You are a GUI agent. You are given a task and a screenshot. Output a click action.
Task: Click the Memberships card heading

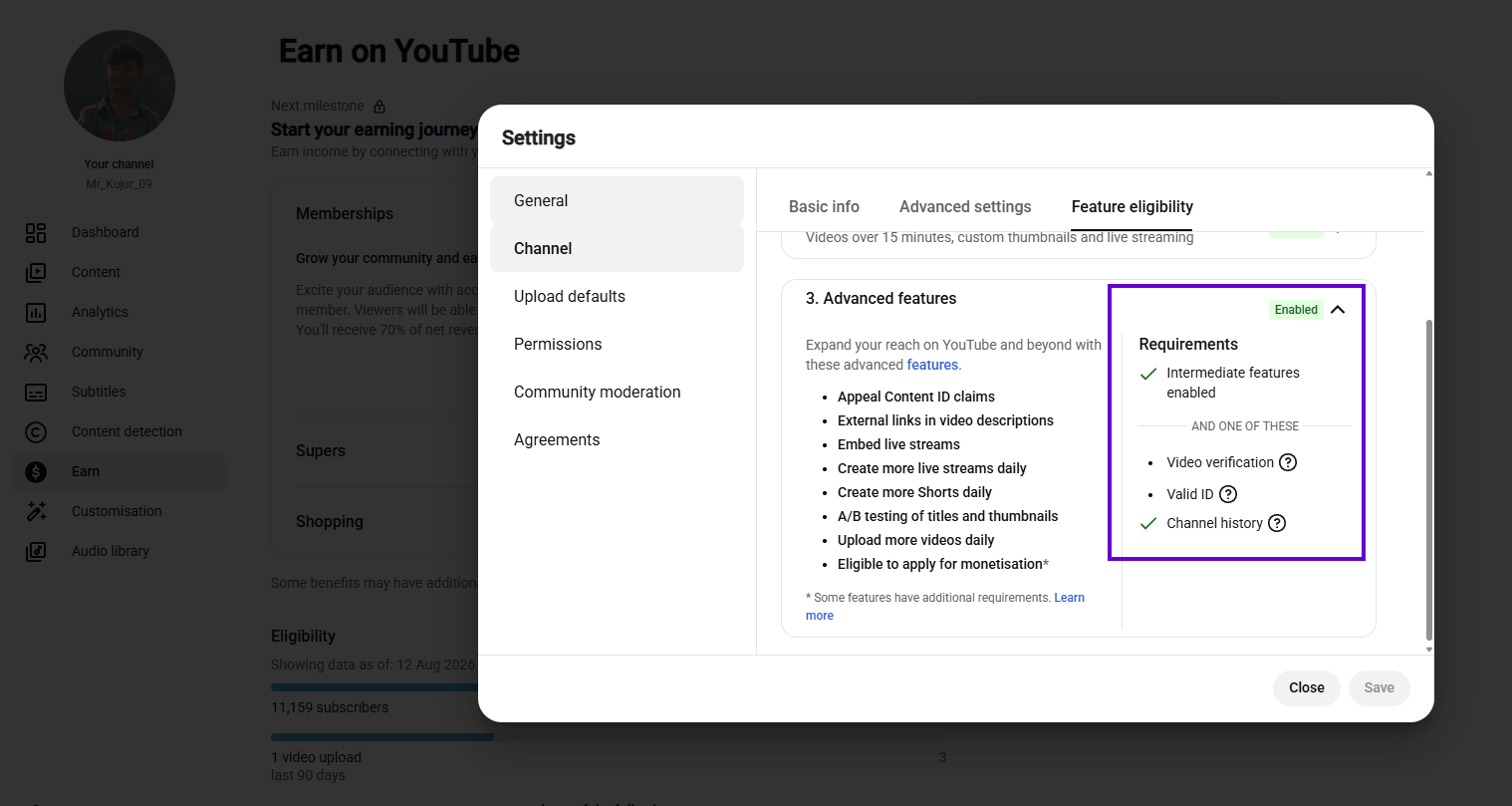(x=345, y=213)
